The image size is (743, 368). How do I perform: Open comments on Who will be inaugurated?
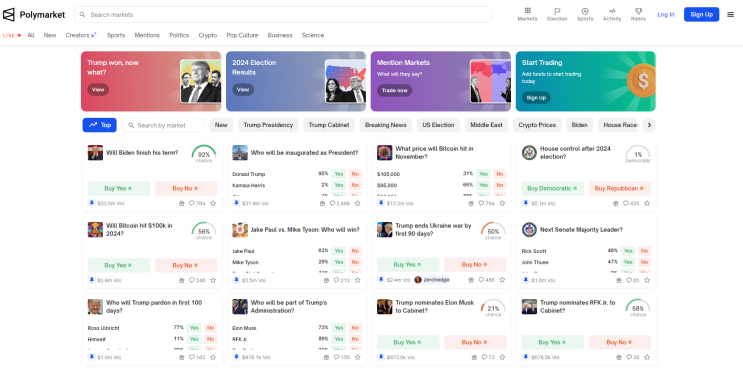click(x=339, y=203)
